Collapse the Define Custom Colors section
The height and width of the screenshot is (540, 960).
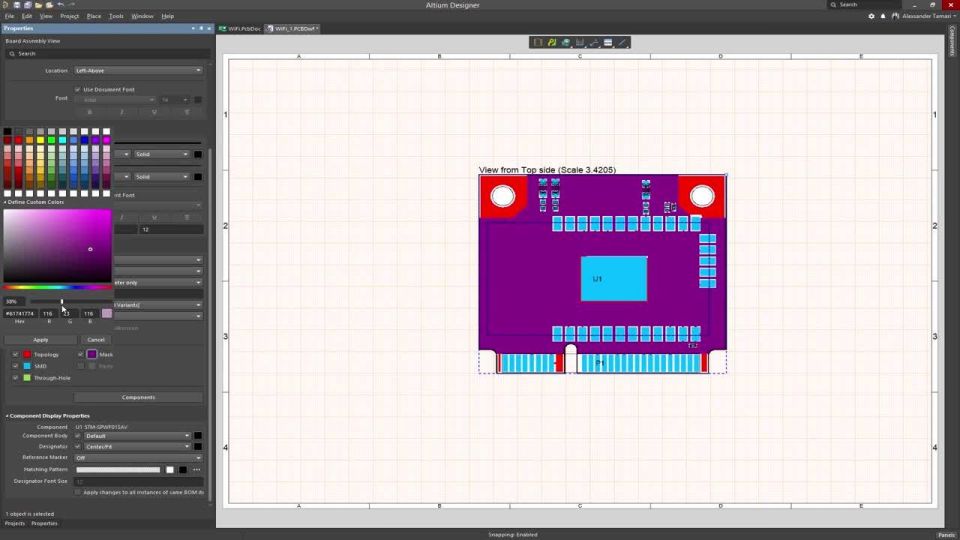click(5, 202)
